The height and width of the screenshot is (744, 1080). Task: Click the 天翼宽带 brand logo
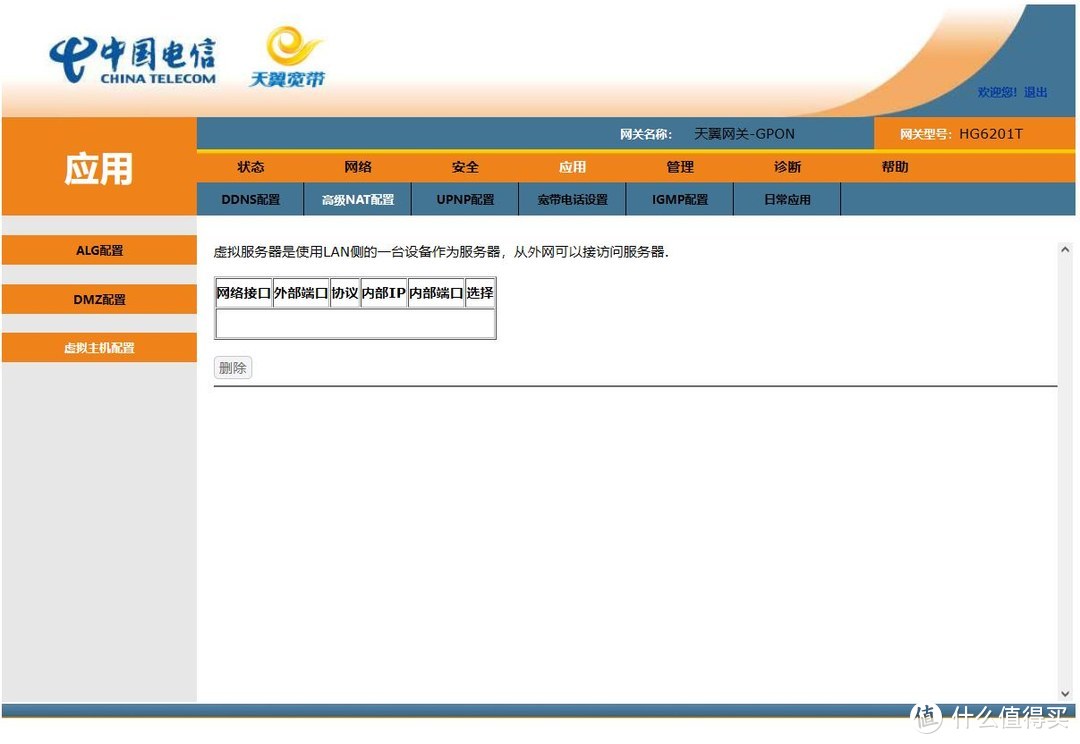[288, 56]
